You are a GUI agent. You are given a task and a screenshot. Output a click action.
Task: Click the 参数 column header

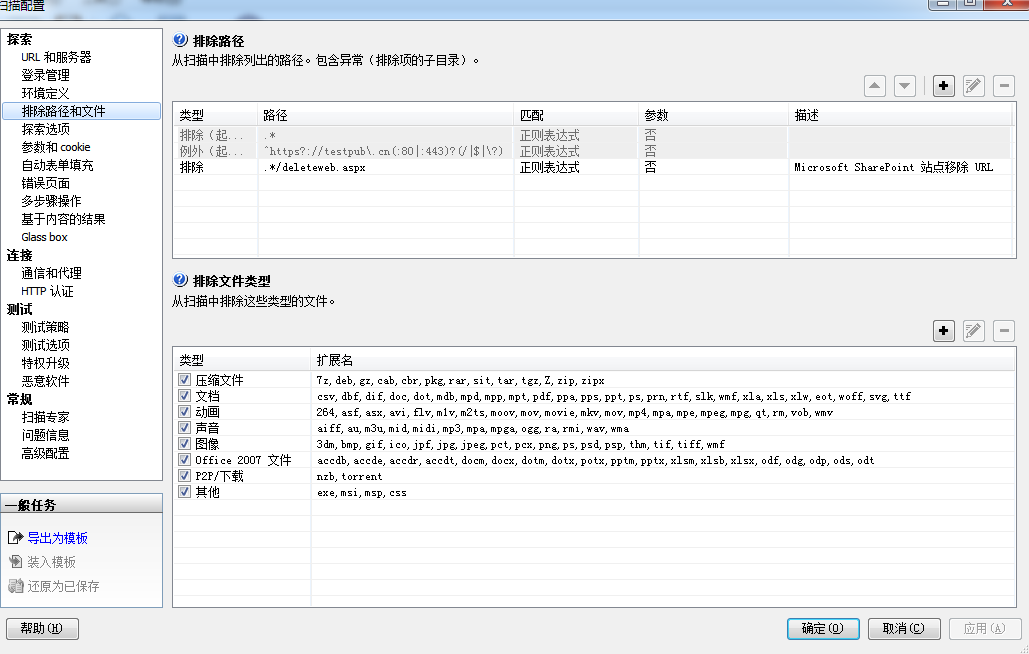pos(713,115)
